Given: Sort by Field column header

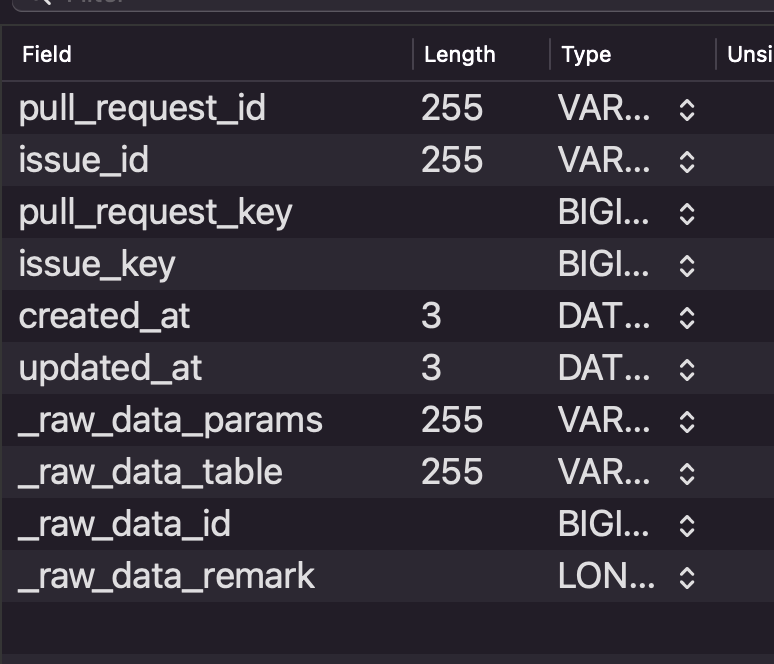Looking at the screenshot, I should coord(47,54).
